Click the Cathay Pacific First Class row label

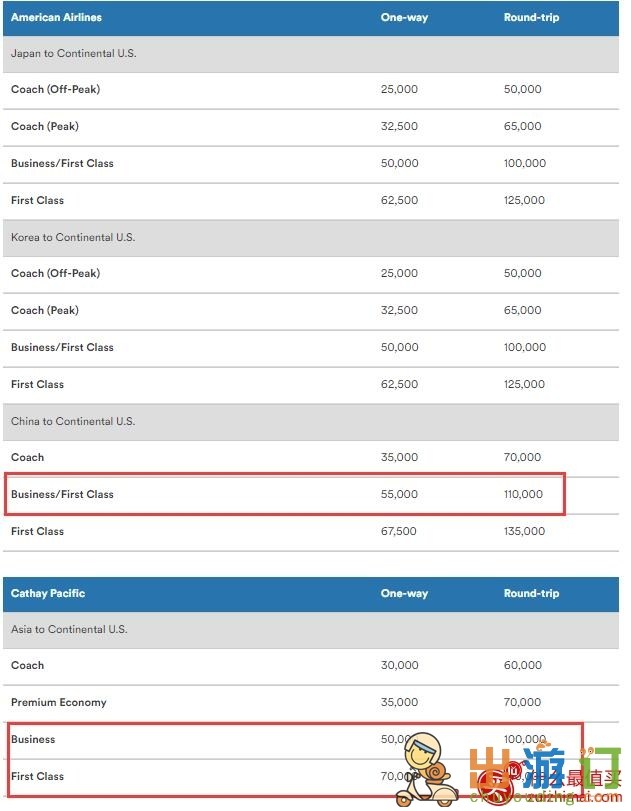[x=37, y=777]
